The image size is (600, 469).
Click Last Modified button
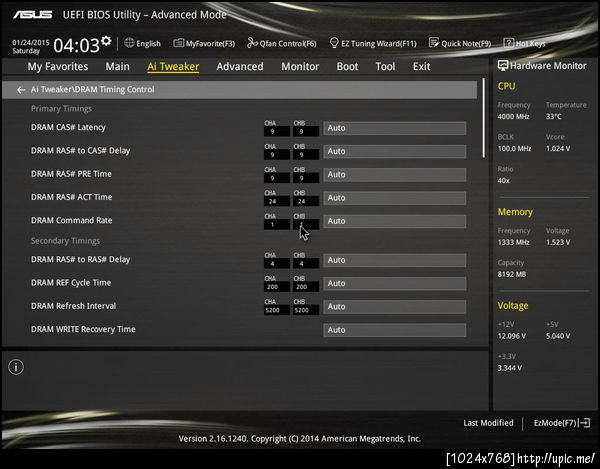pos(488,423)
